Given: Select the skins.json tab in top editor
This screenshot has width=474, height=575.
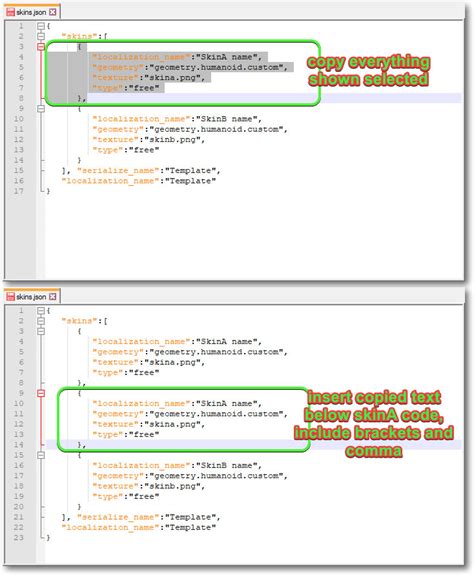Looking at the screenshot, I should pyautogui.click(x=32, y=12).
